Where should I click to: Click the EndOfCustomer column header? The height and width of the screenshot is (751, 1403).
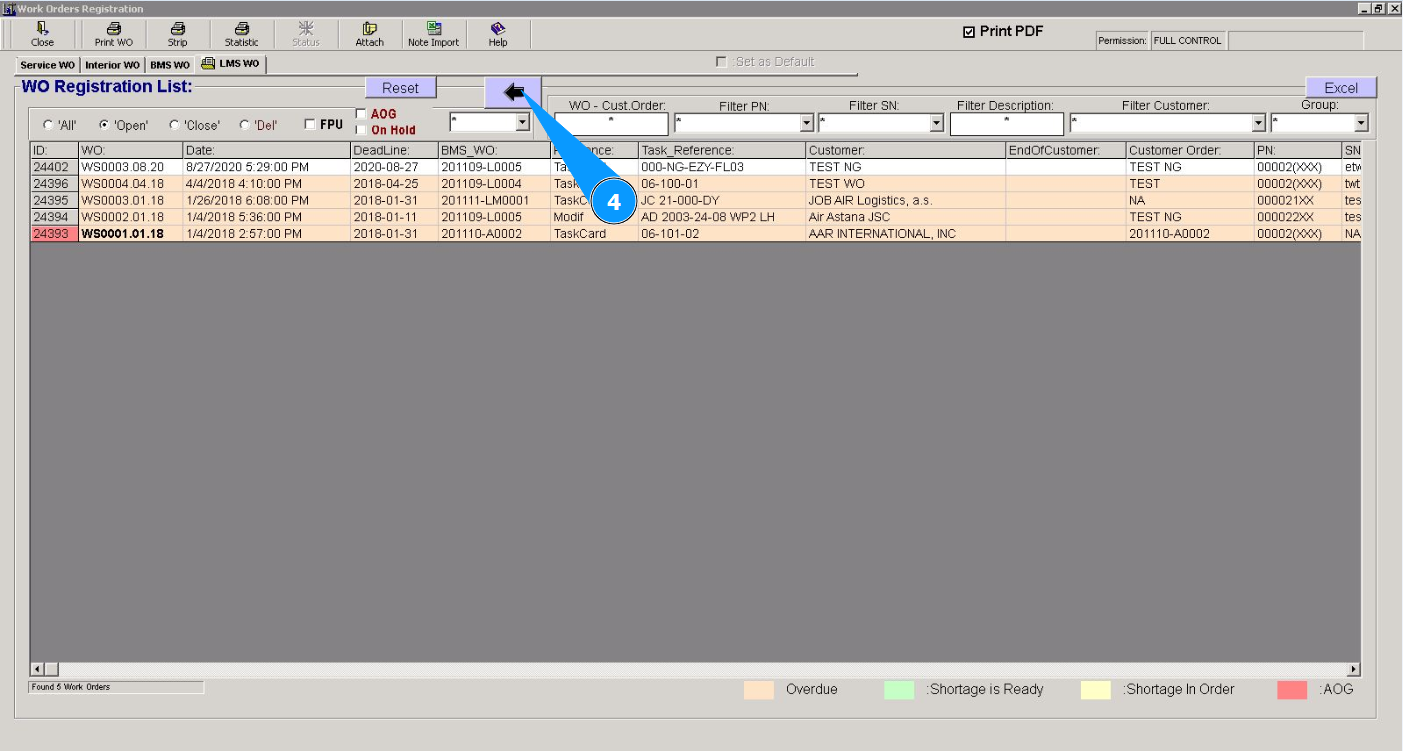tap(1066, 150)
